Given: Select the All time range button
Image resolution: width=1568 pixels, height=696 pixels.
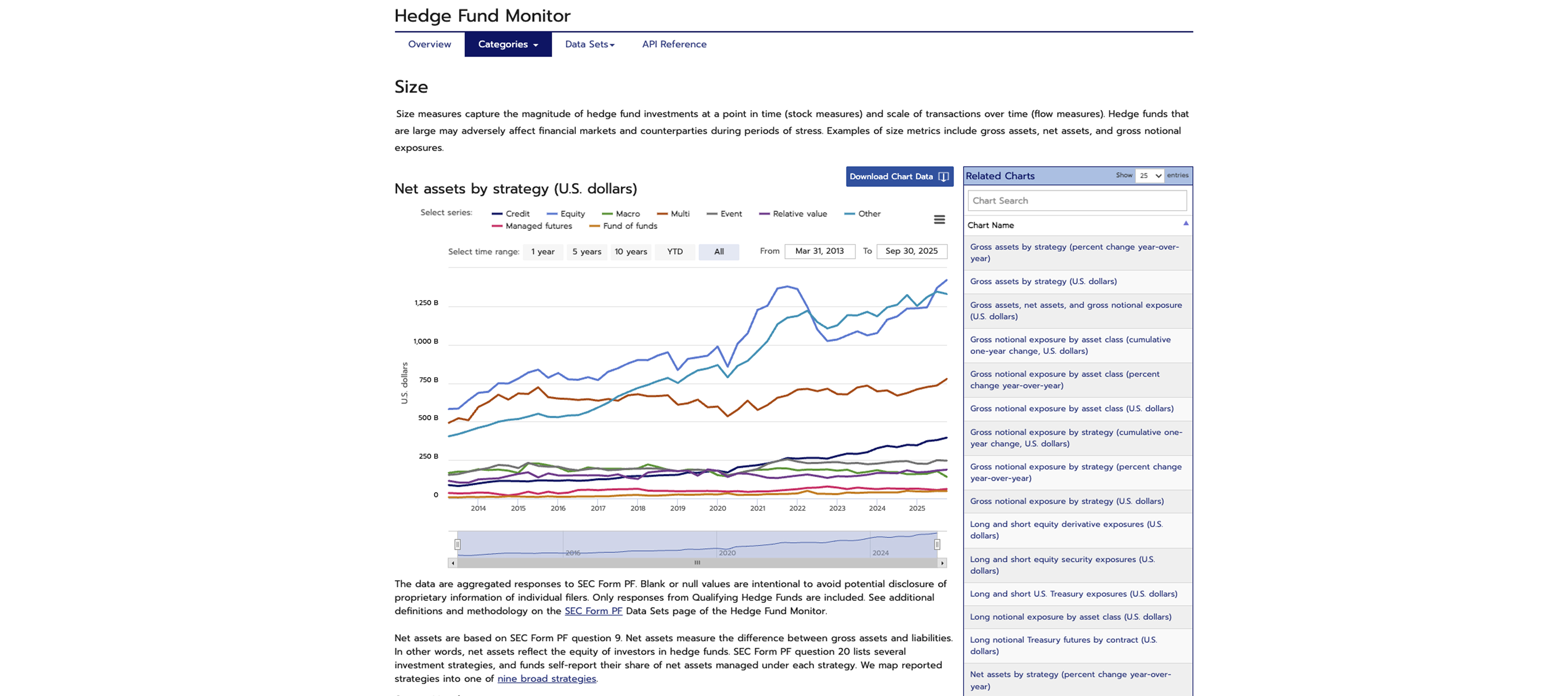Looking at the screenshot, I should point(719,251).
